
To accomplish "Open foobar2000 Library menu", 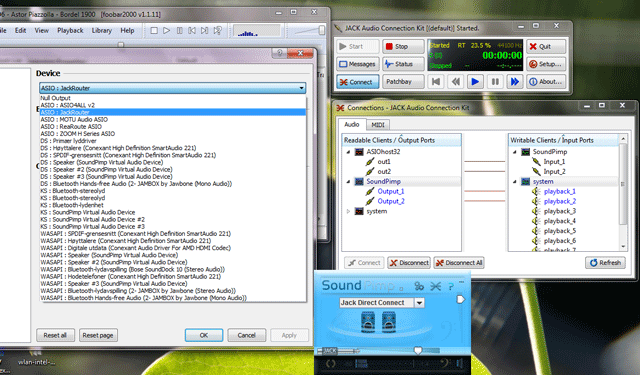I will coord(102,31).
